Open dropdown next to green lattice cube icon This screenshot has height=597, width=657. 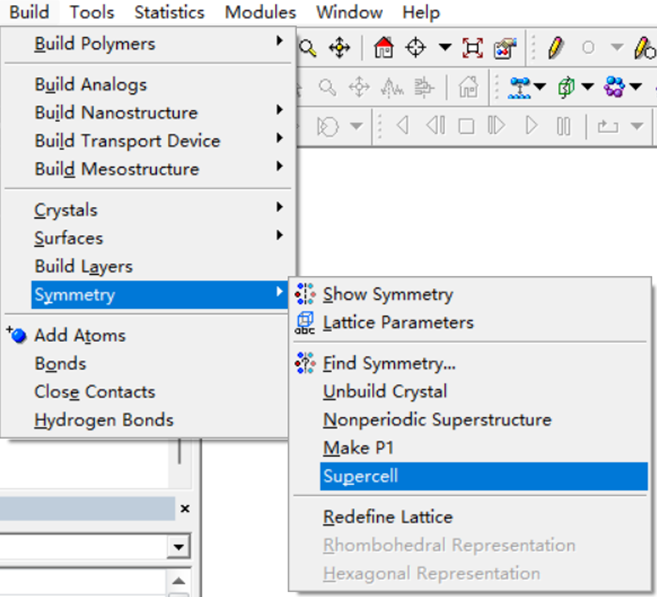(588, 87)
